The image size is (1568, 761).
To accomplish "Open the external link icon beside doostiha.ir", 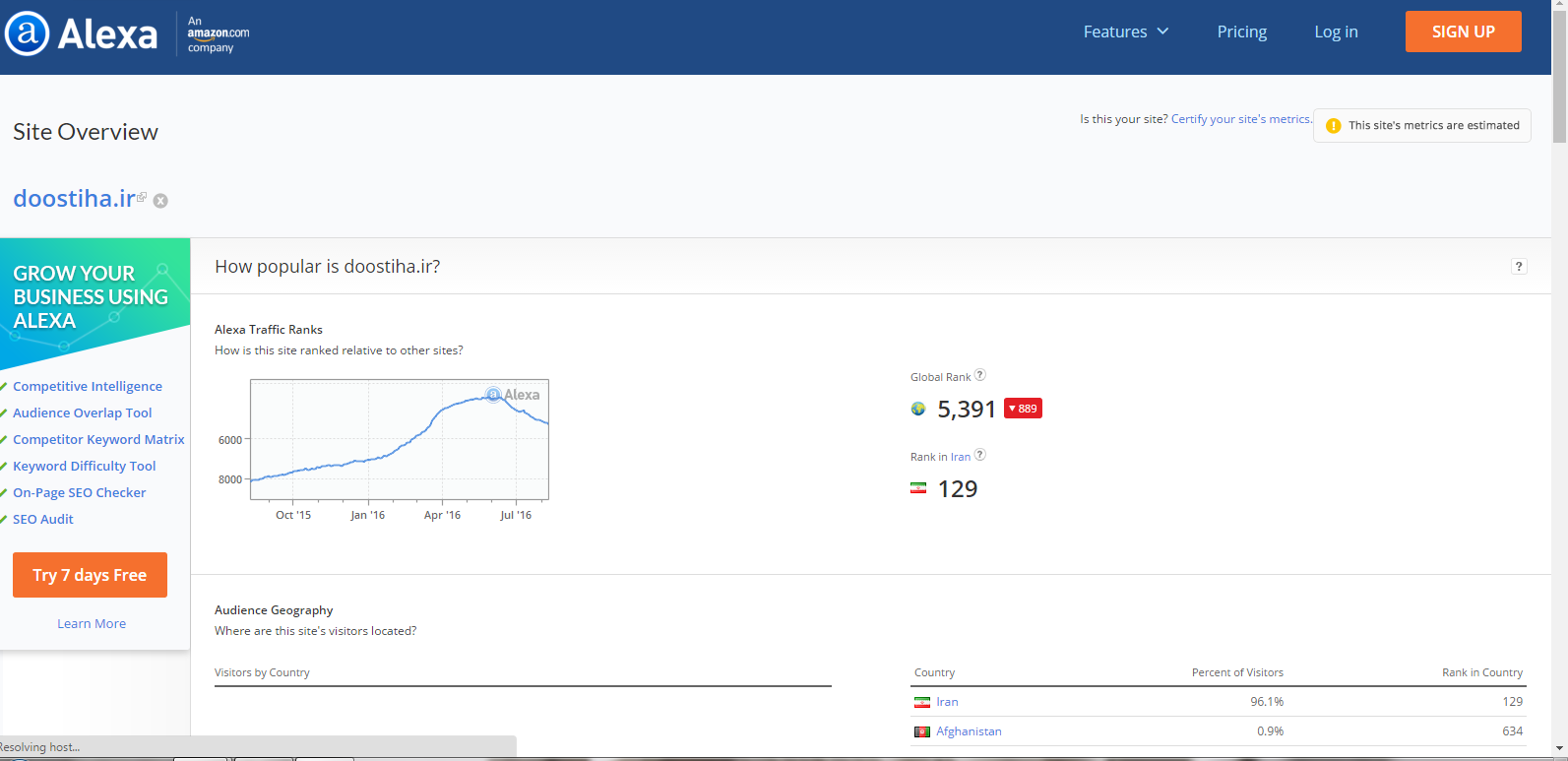I will [142, 197].
